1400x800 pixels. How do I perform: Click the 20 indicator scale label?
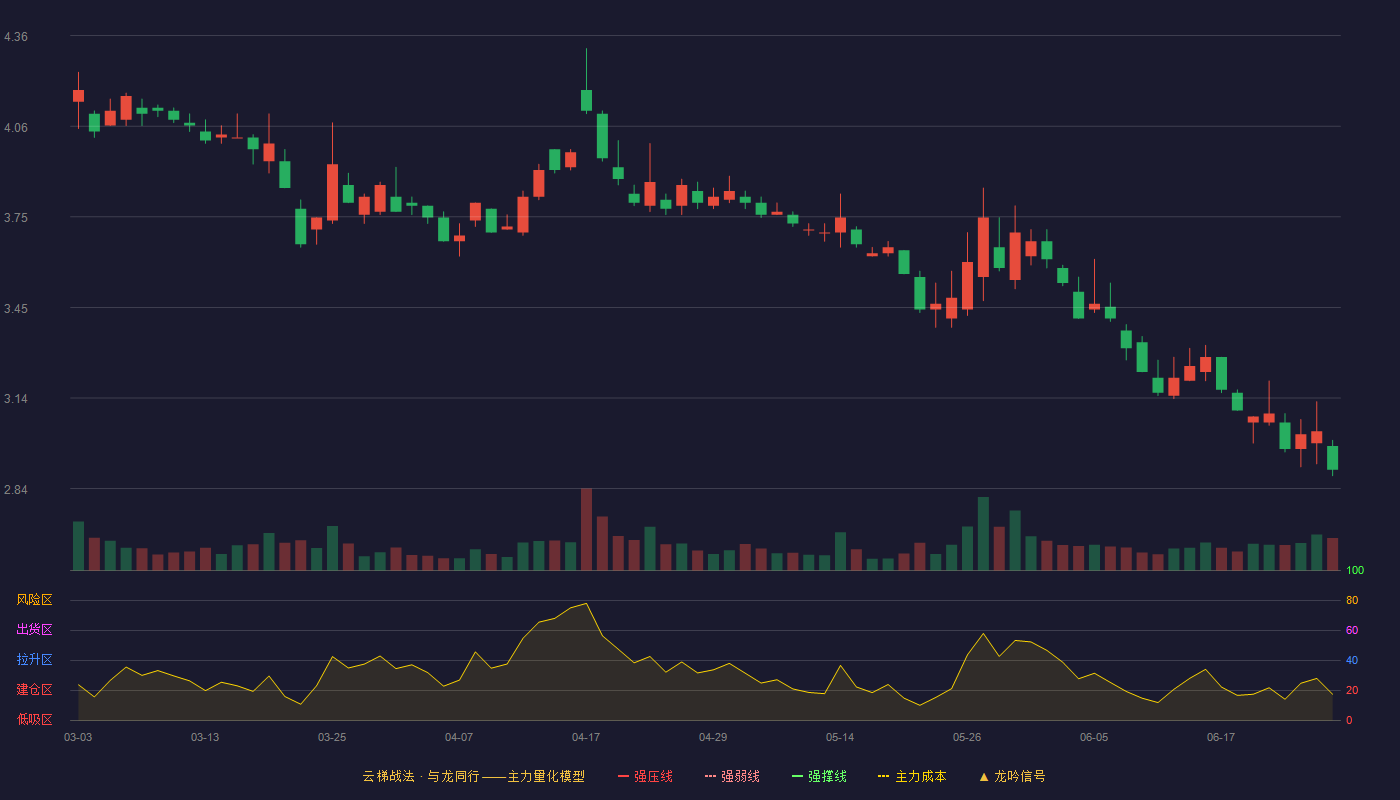coord(1352,690)
